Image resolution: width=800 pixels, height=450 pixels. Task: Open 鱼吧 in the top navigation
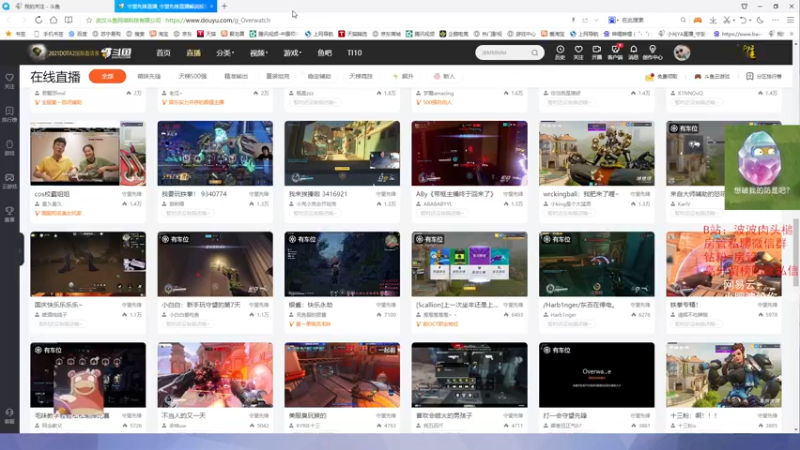(x=324, y=53)
